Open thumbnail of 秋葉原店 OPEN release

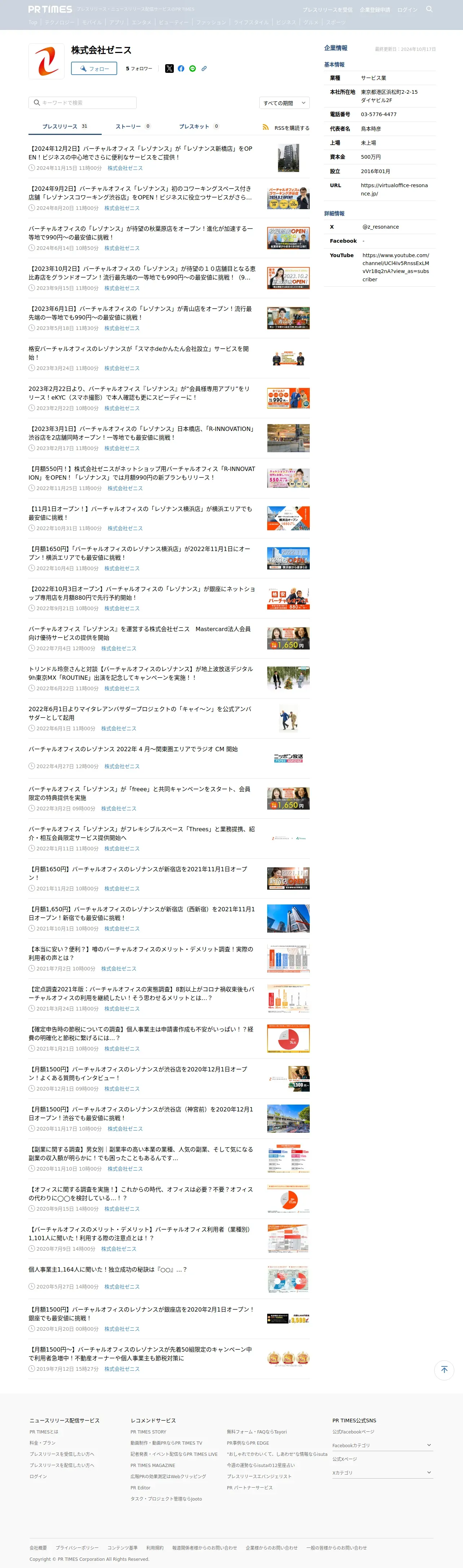coord(288,238)
